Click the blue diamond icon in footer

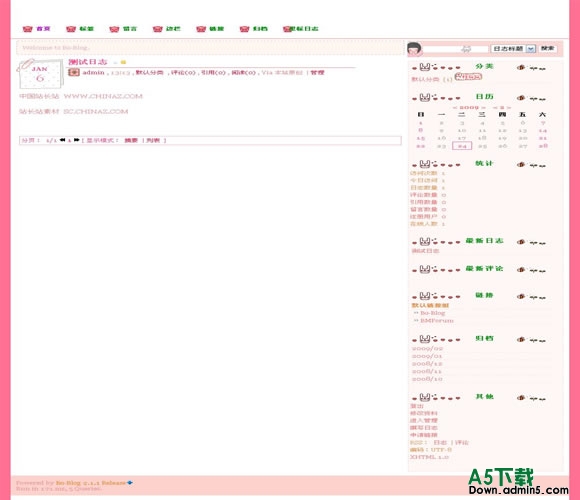[130, 483]
